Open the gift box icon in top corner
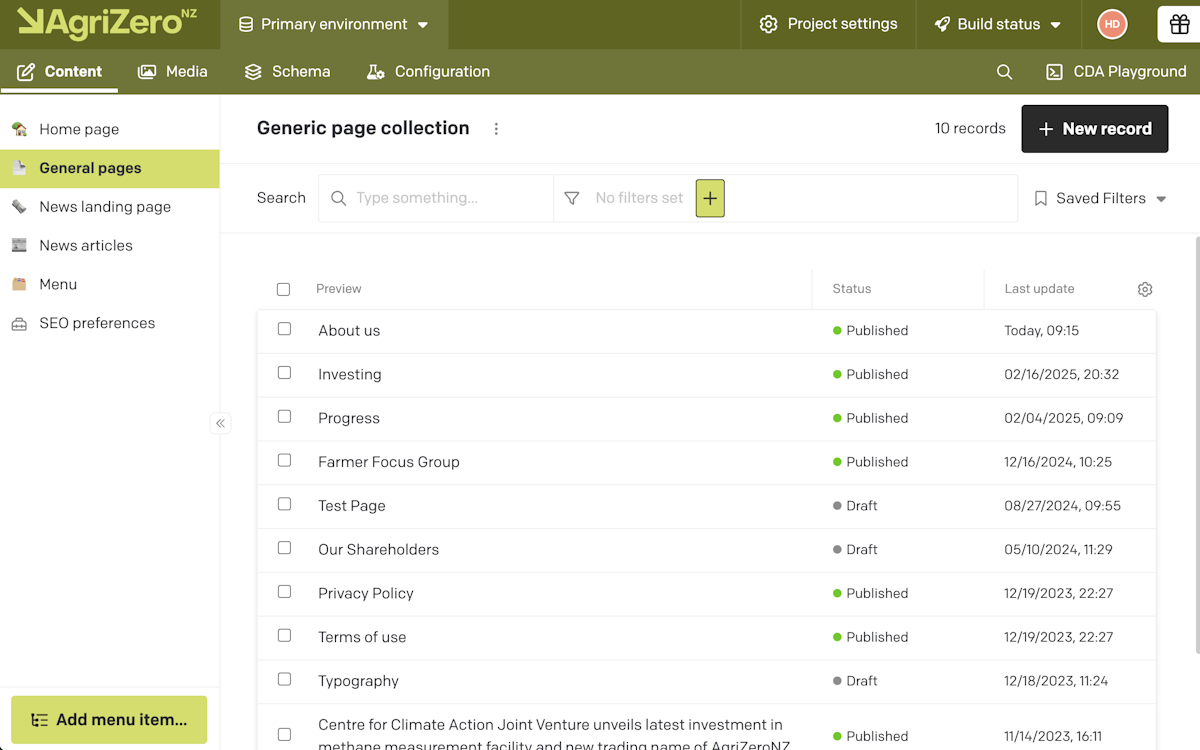This screenshot has width=1200, height=750. 1180,24
